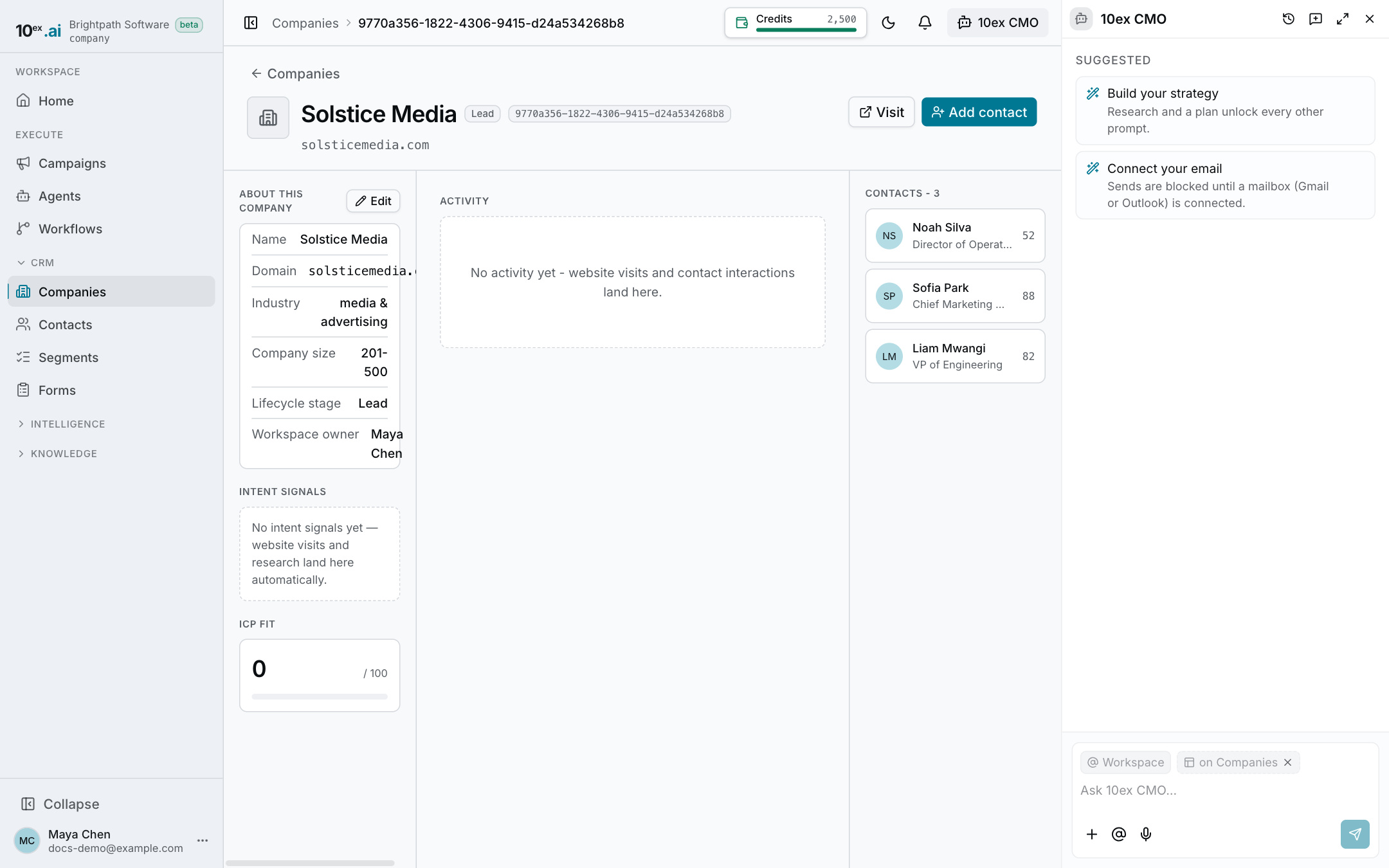Image resolution: width=1389 pixels, height=868 pixels.
Task: Copy the company ID badge
Action: point(619,114)
